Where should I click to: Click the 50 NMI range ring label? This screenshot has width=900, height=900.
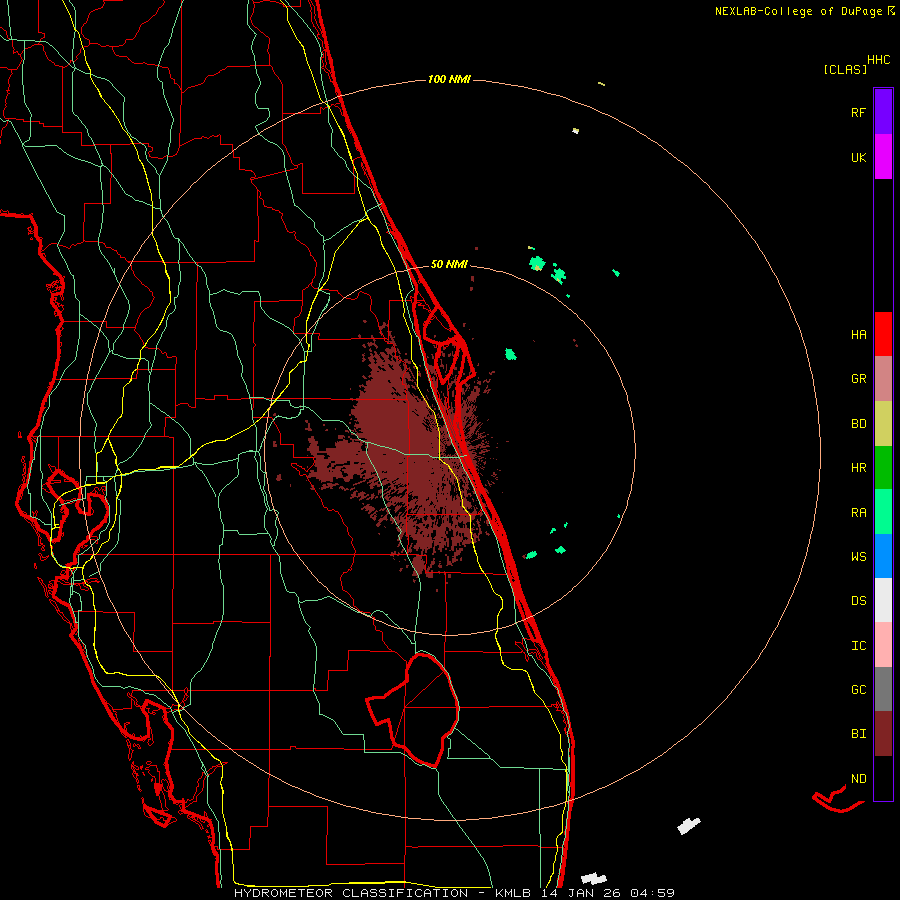[449, 264]
